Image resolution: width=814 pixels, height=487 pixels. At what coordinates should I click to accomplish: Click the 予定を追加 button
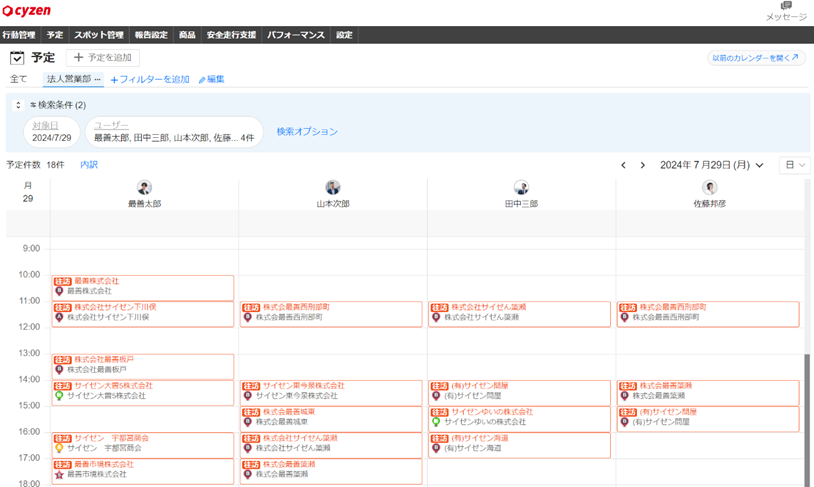click(x=103, y=58)
